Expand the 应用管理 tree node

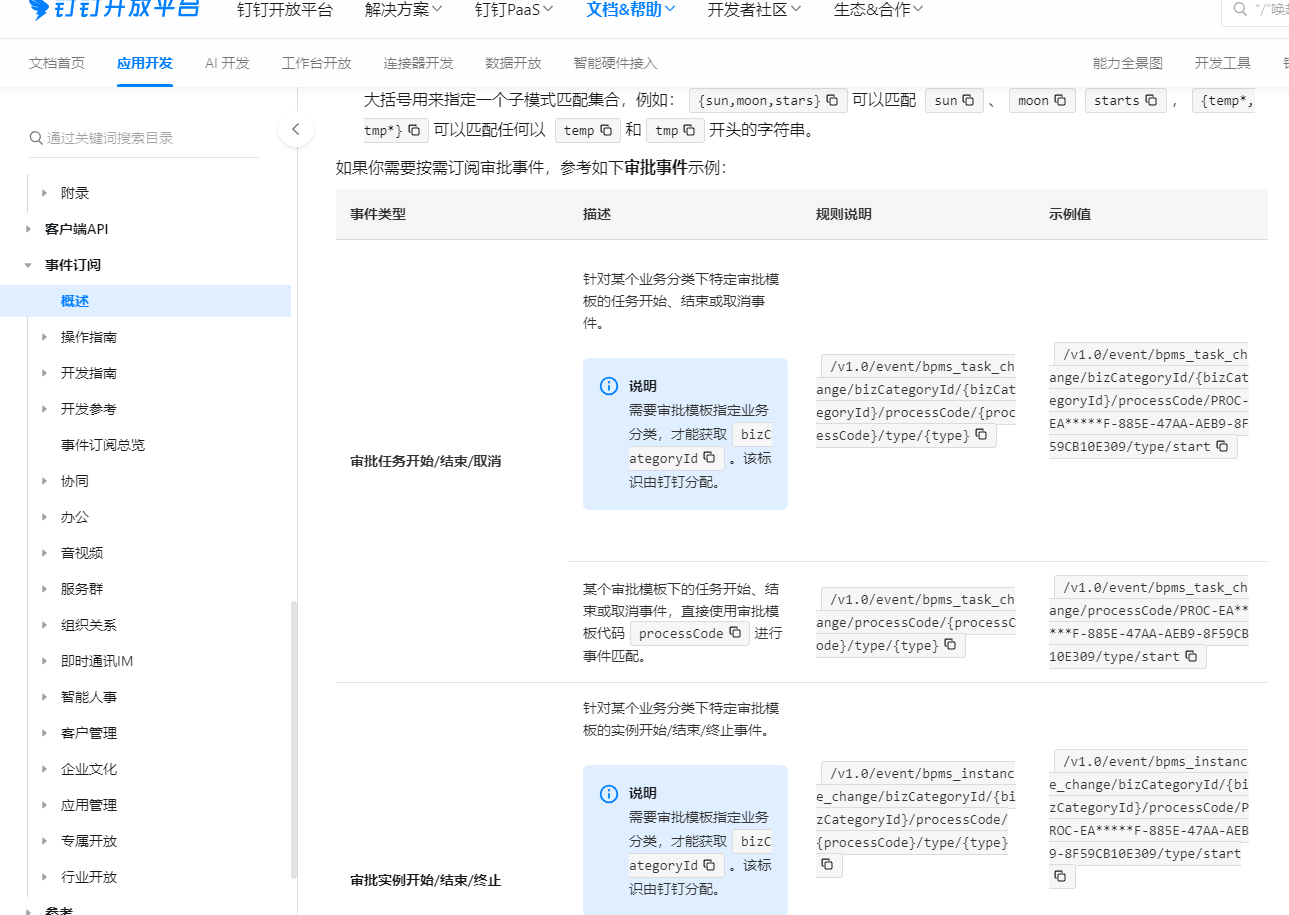44,805
